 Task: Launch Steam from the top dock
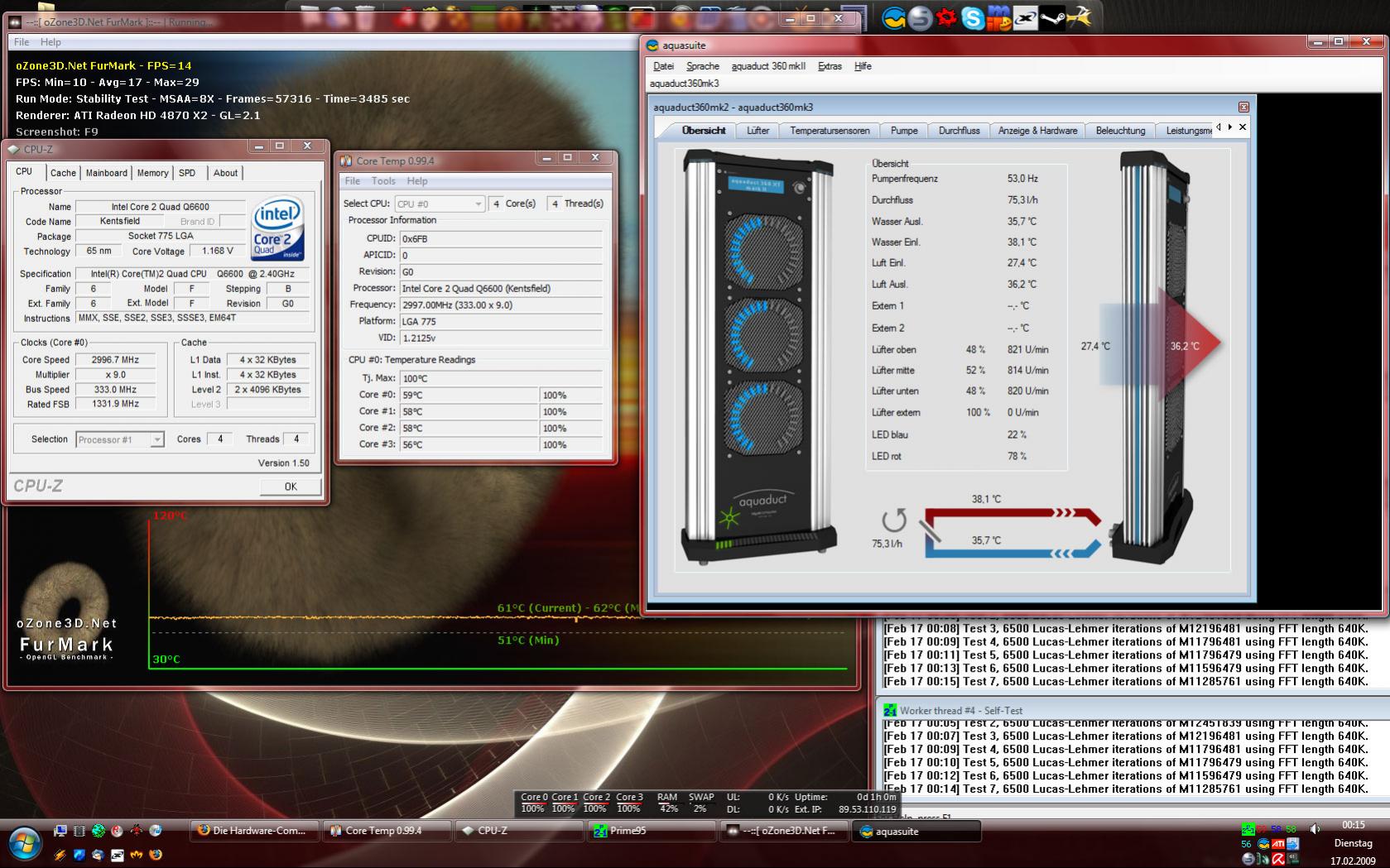tap(1052, 17)
